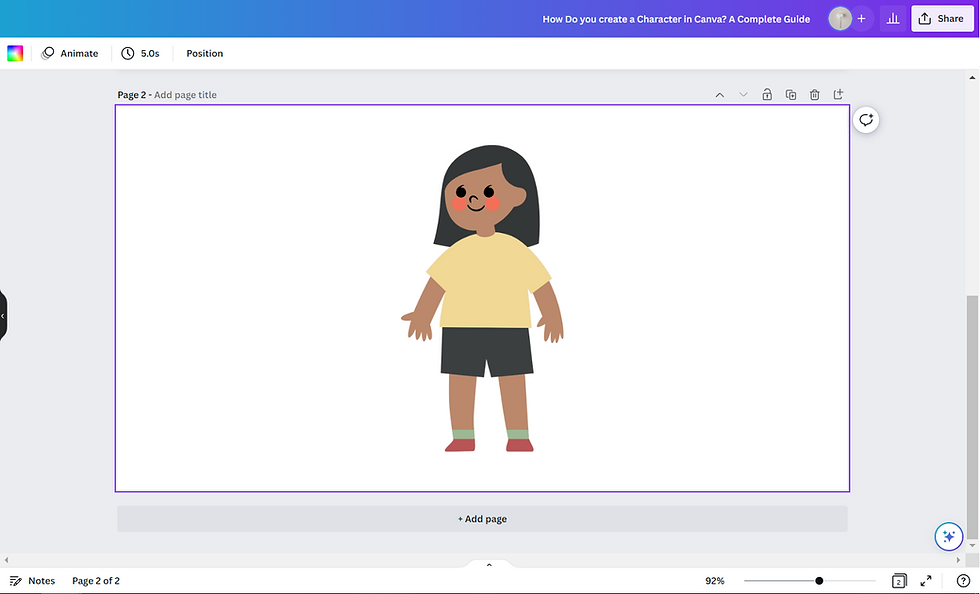Image resolution: width=980 pixels, height=594 pixels.
Task: Add a comment with the comment bubble icon
Action: pyautogui.click(x=866, y=119)
